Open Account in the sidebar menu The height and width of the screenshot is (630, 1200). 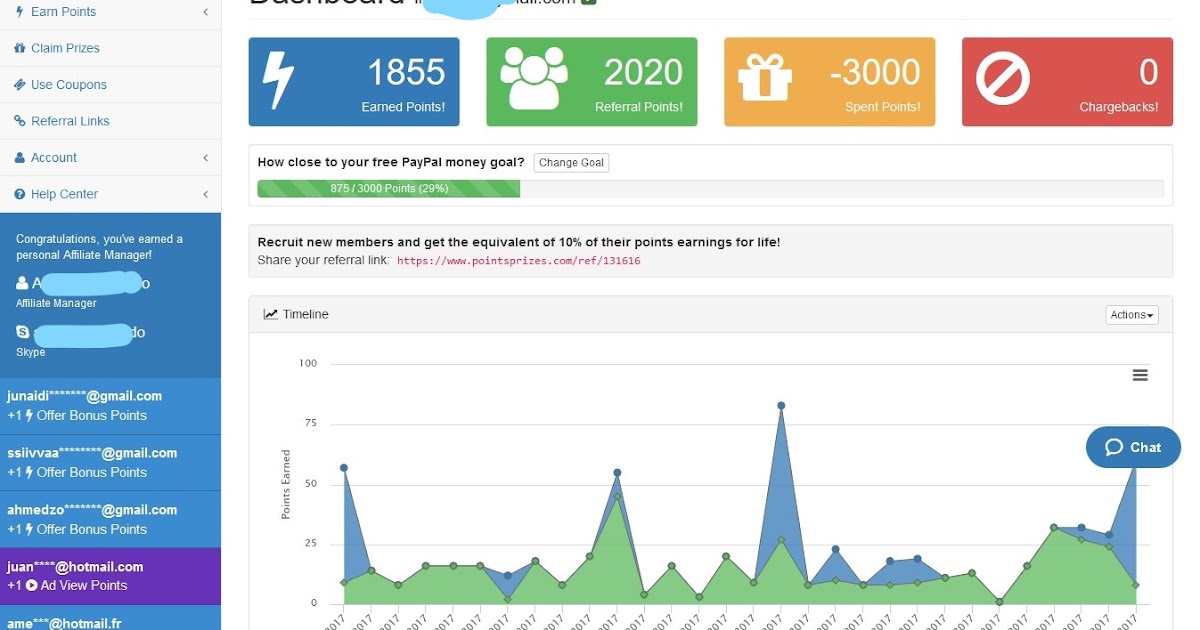click(x=110, y=158)
